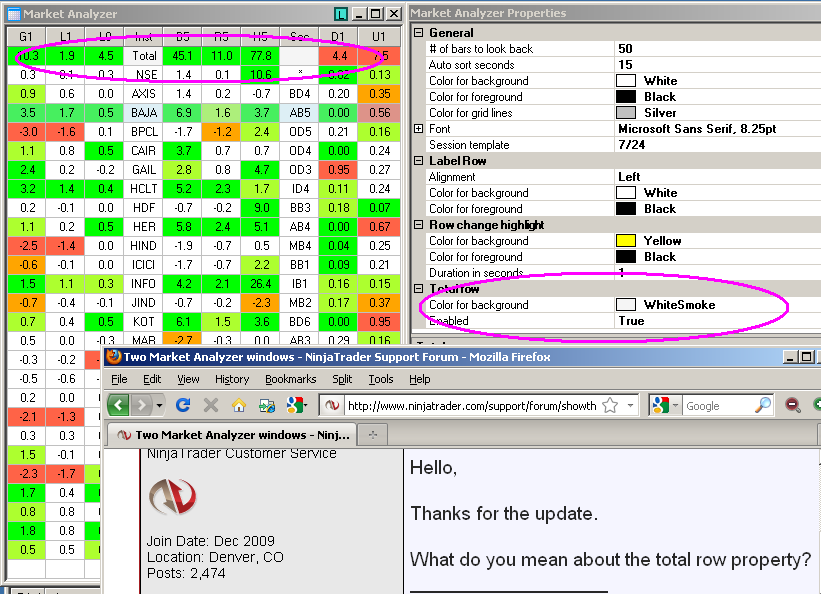Click the Row change highlight Yellow swatch
Viewport: 821px width, 594px height.
(626, 240)
